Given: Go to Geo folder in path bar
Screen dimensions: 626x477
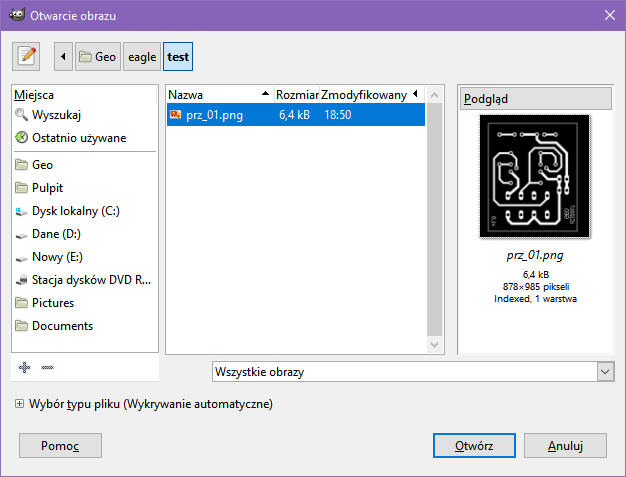Looking at the screenshot, I should click(x=98, y=57).
